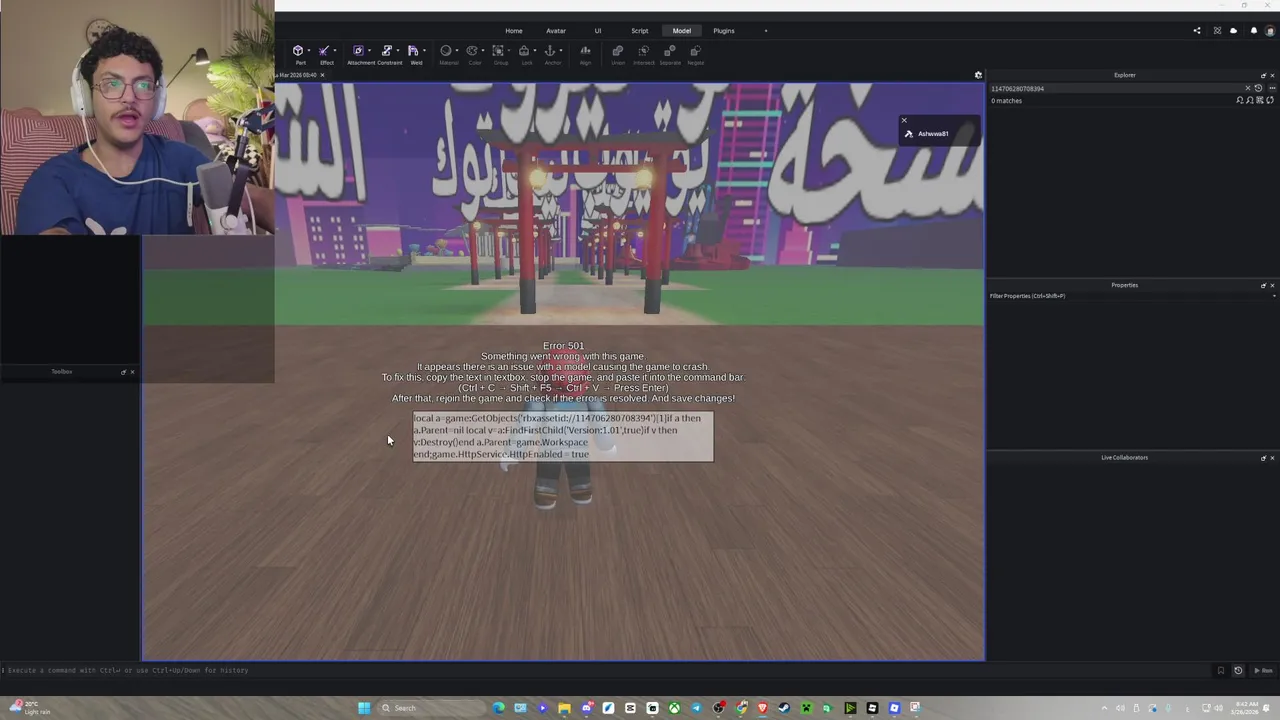Switch to the Avatar tab
The height and width of the screenshot is (720, 1280).
click(556, 31)
